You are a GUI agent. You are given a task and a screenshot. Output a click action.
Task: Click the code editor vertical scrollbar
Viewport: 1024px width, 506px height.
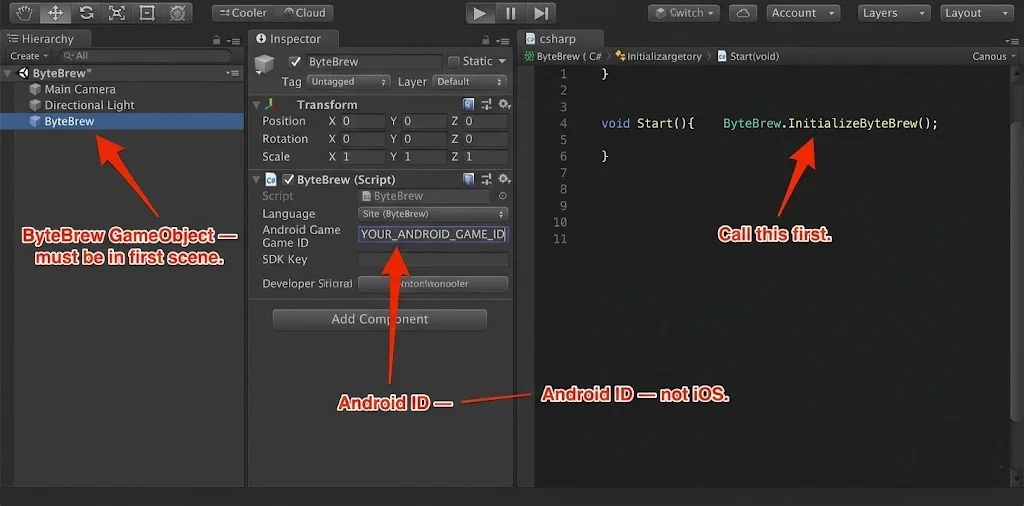click(1015, 272)
